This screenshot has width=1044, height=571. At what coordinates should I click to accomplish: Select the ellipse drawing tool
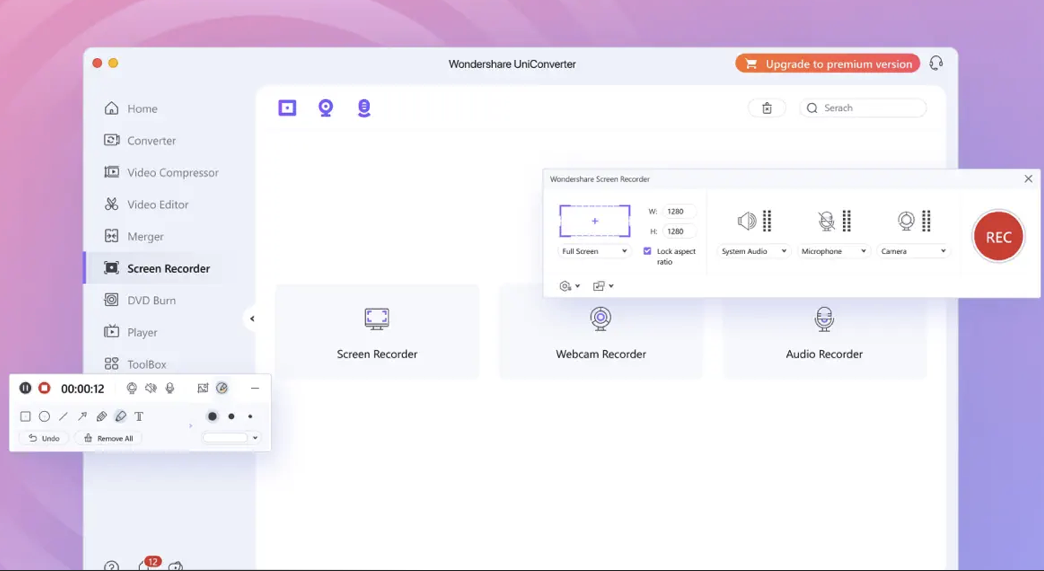(x=45, y=417)
